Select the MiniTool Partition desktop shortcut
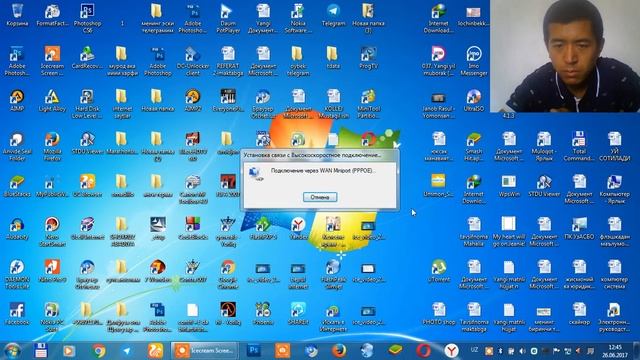This screenshot has width=640, height=360. click(x=368, y=104)
